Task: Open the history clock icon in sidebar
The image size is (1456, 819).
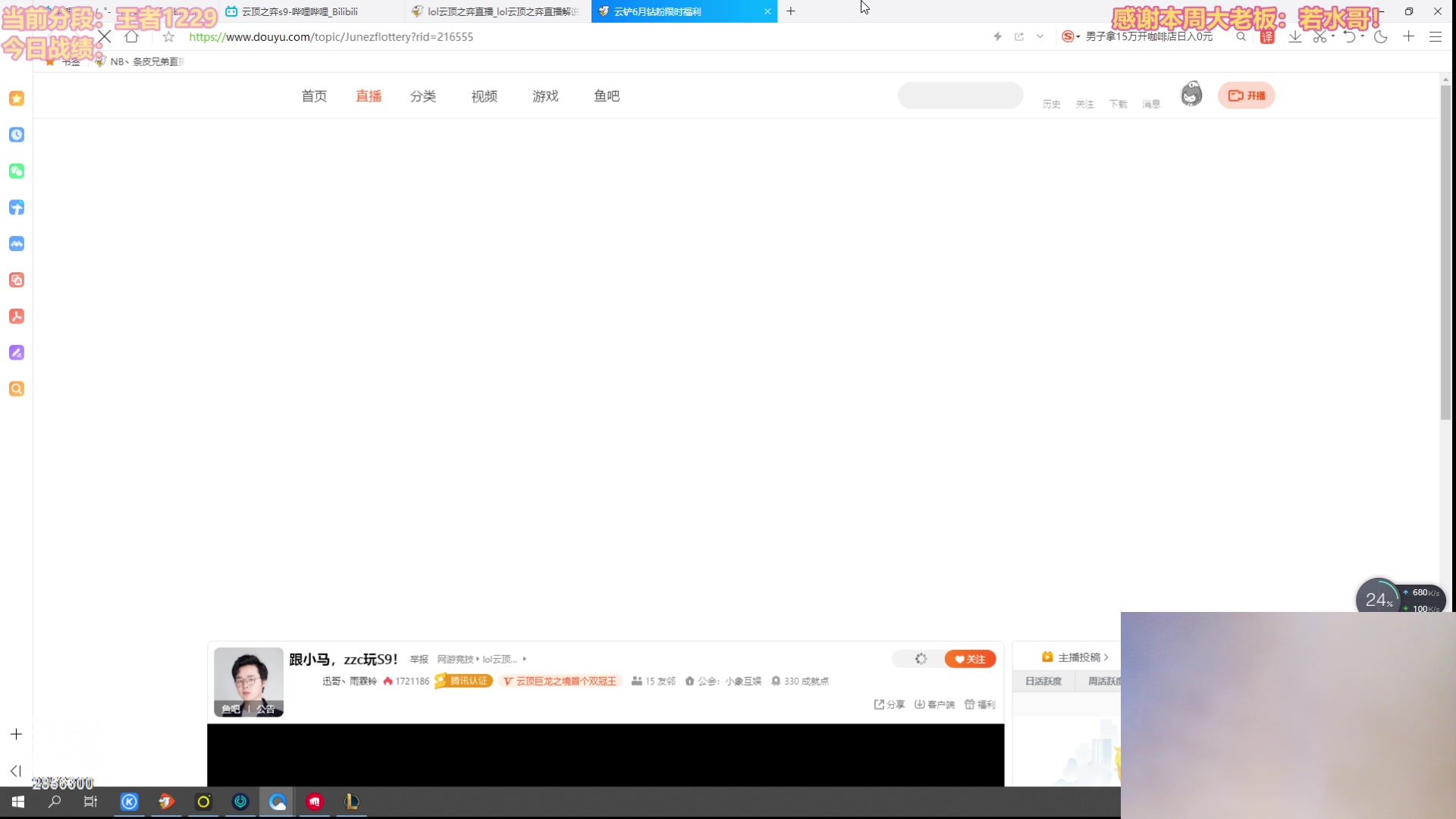Action: (16, 134)
